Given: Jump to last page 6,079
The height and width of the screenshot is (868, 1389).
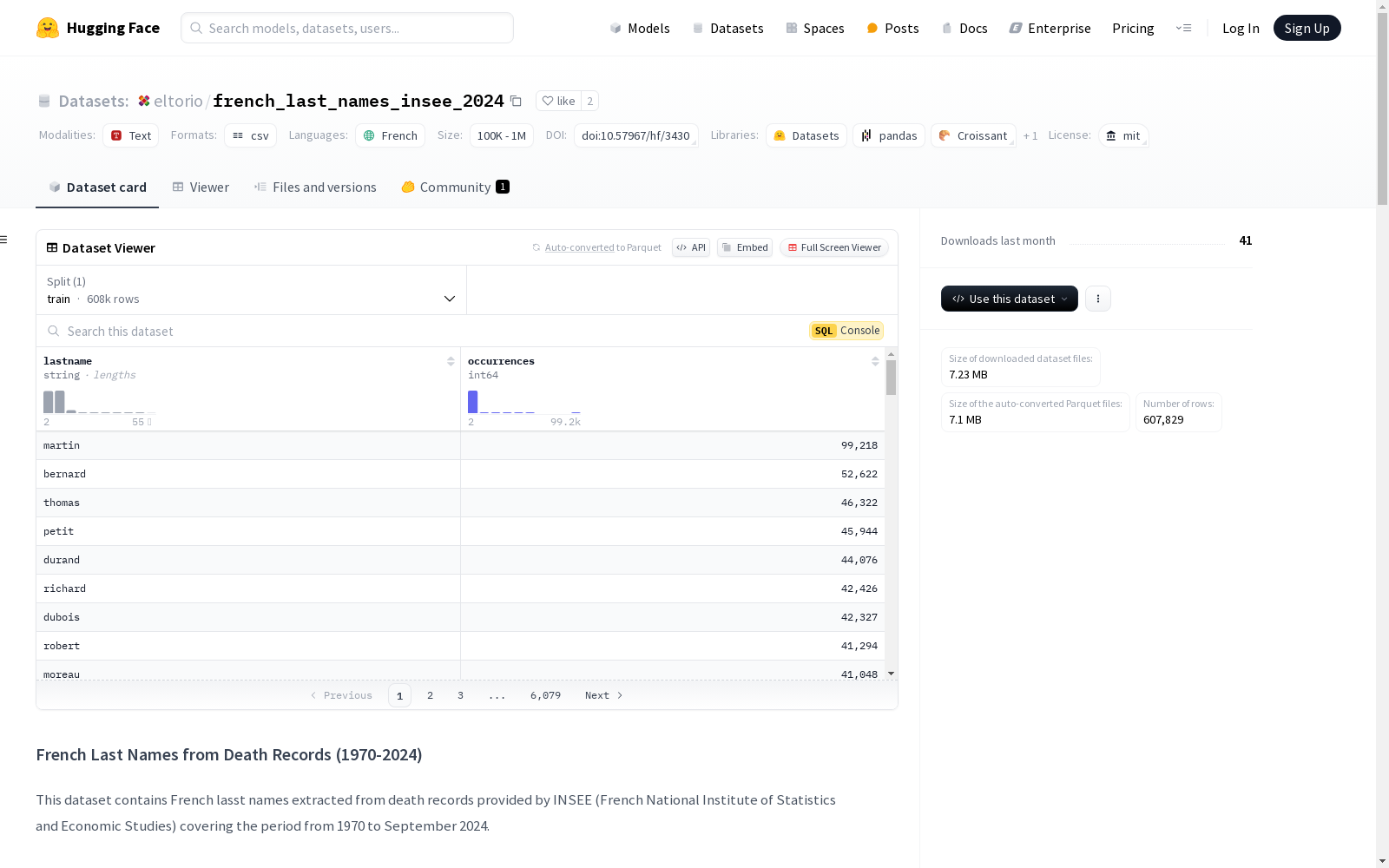Looking at the screenshot, I should click(545, 695).
